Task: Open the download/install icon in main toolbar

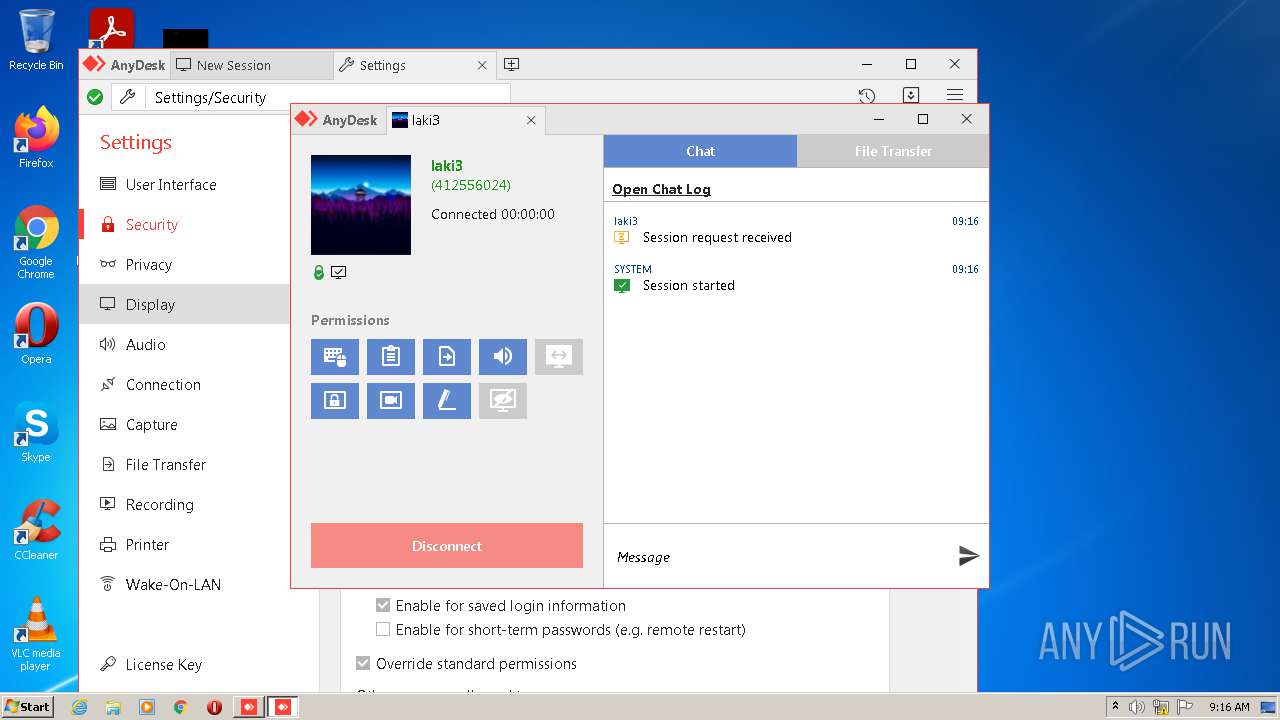Action: tap(911, 96)
